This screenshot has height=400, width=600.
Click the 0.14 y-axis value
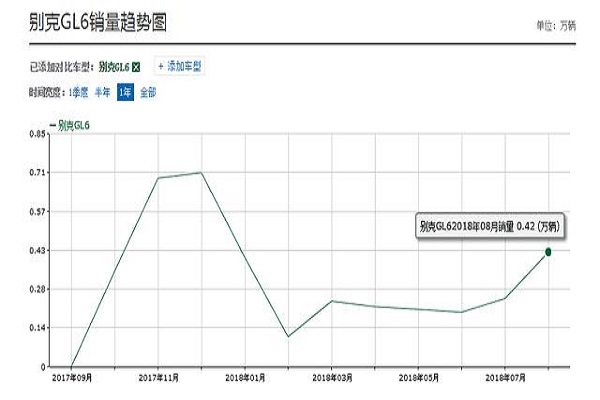pos(37,328)
